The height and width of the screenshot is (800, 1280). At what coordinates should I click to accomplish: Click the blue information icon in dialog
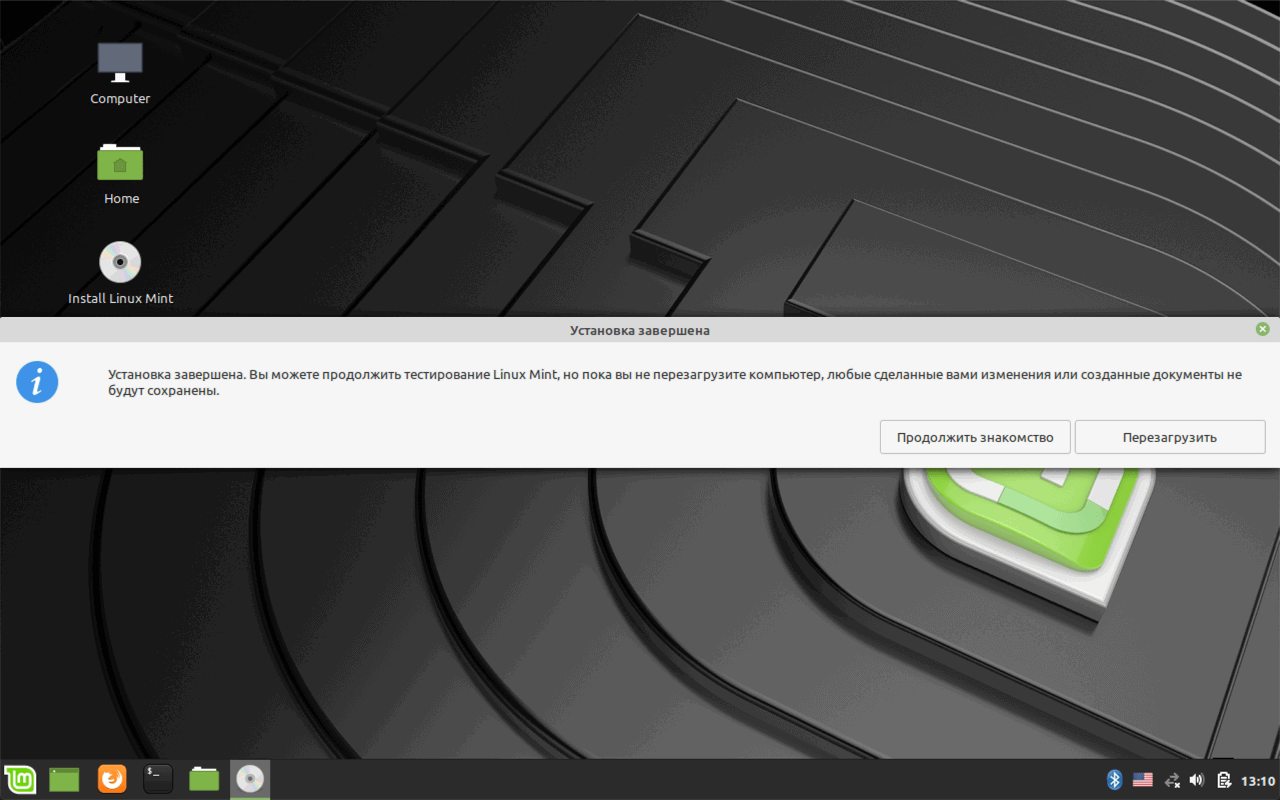point(37,382)
